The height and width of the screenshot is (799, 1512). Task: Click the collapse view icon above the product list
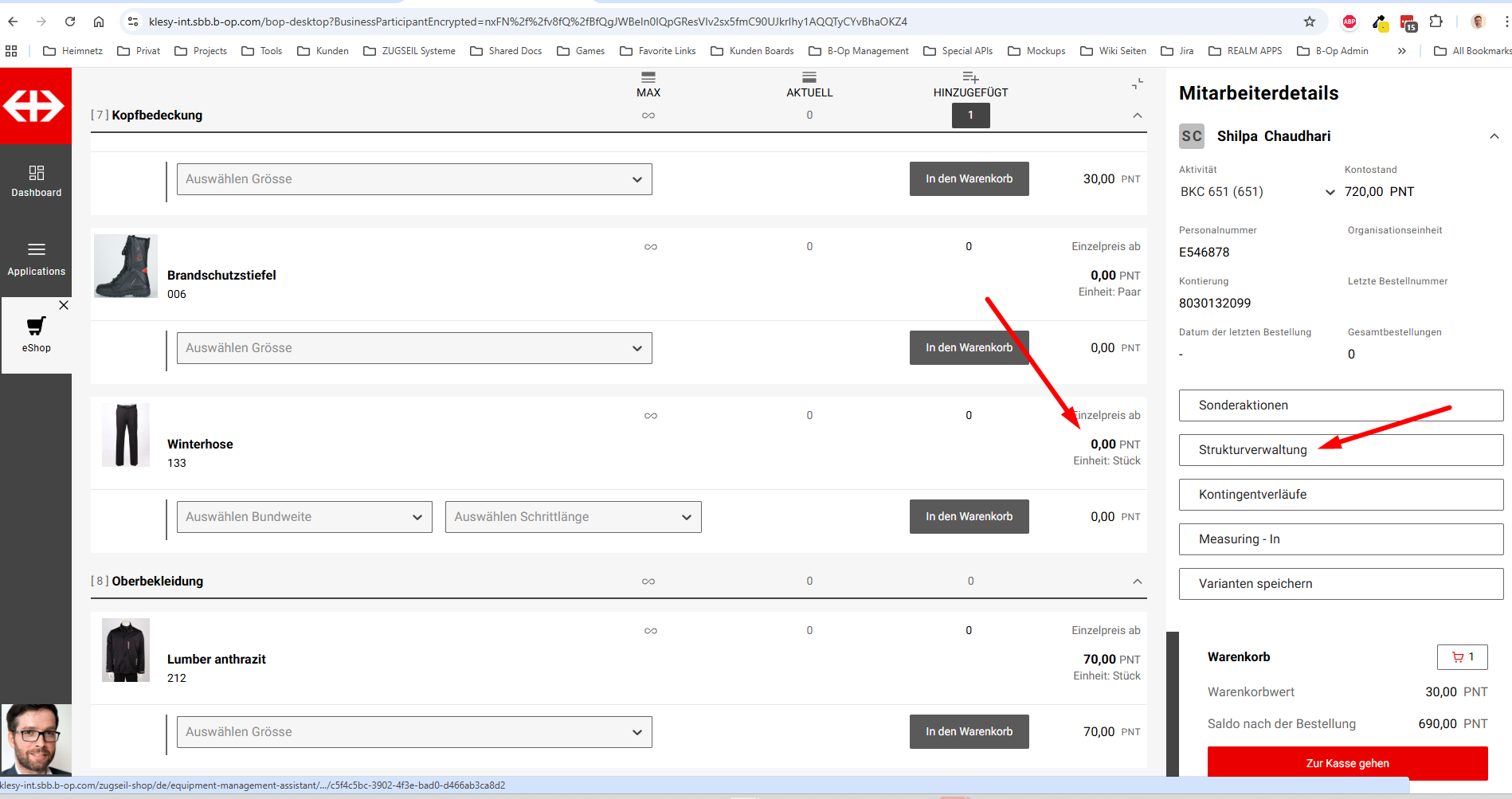click(1137, 84)
